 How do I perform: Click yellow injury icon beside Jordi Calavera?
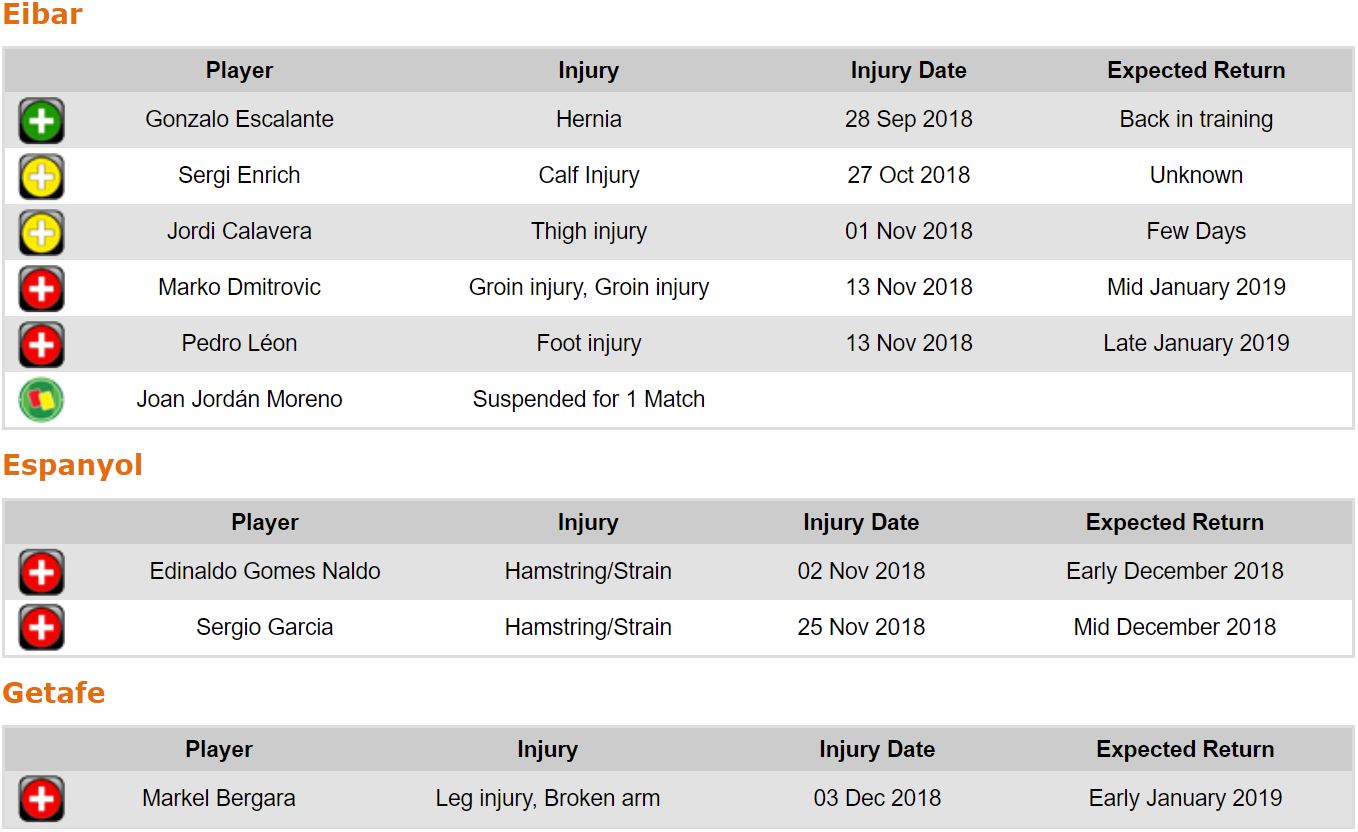click(x=41, y=233)
